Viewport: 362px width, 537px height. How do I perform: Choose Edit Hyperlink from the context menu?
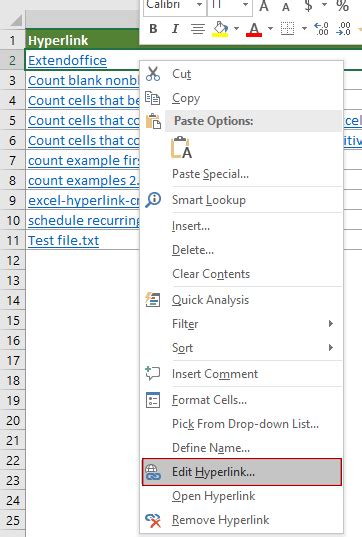242,472
